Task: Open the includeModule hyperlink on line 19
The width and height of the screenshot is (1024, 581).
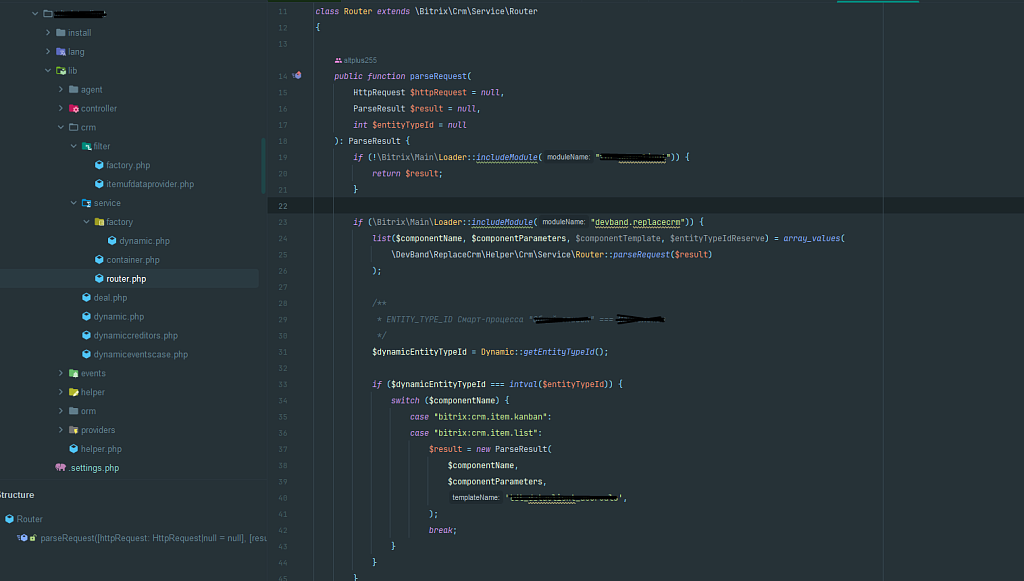Action: coord(506,157)
